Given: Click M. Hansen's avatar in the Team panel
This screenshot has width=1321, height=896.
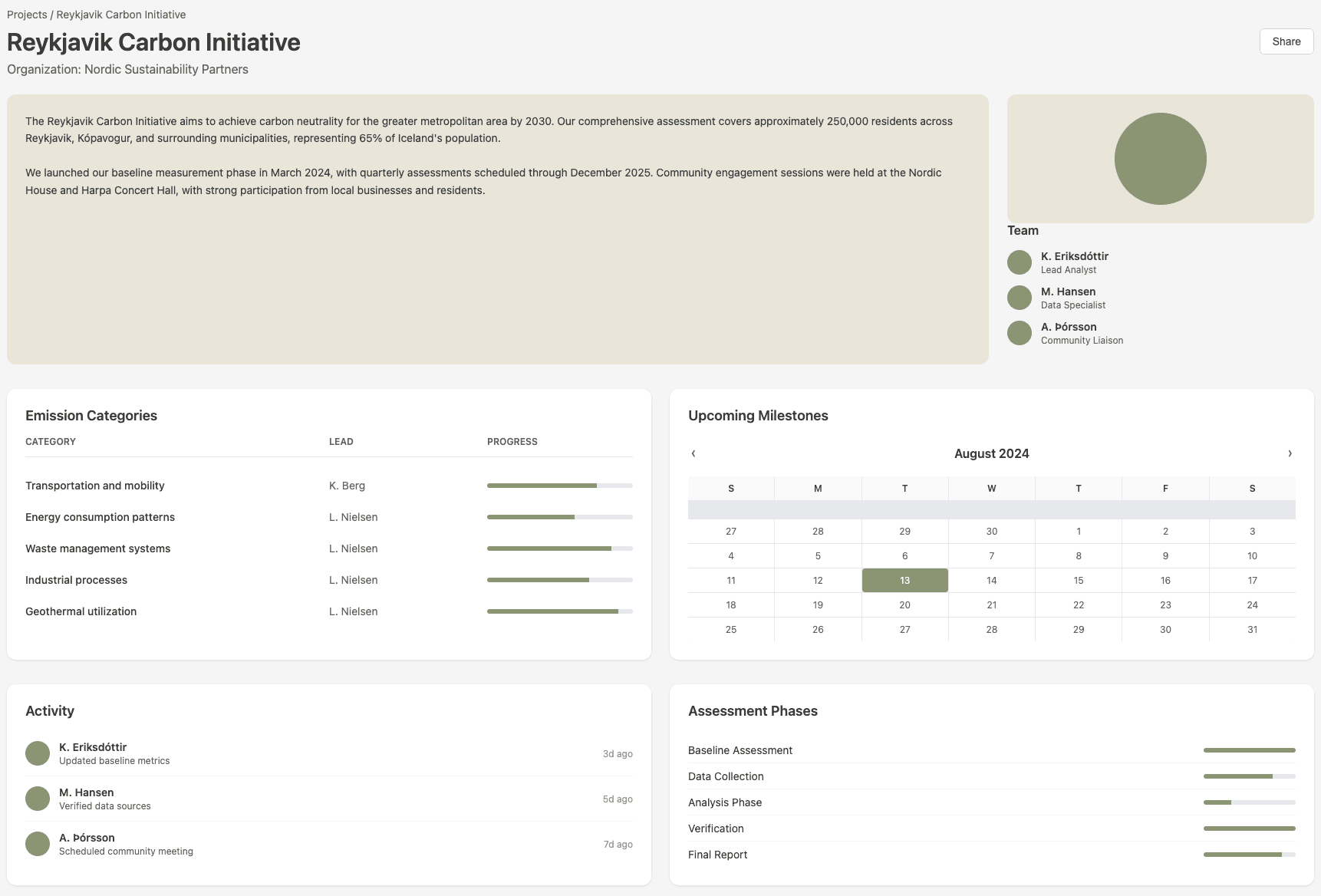Looking at the screenshot, I should tap(1019, 297).
